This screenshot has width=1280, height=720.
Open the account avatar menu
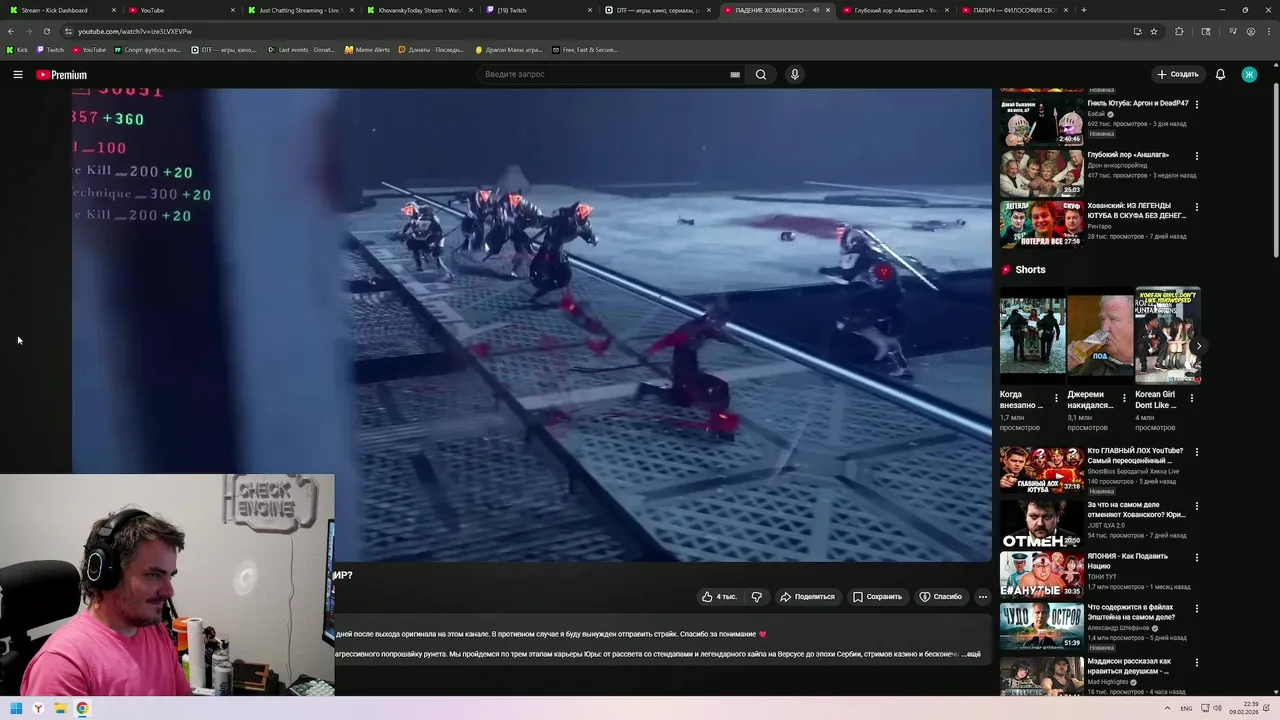pos(1249,75)
